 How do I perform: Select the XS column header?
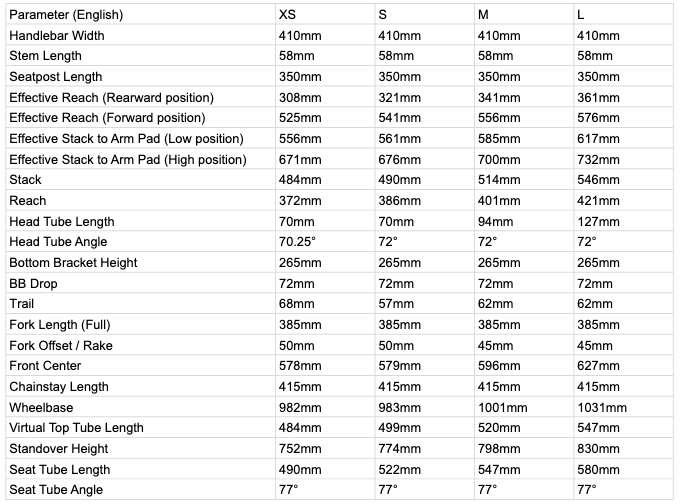tap(288, 14)
